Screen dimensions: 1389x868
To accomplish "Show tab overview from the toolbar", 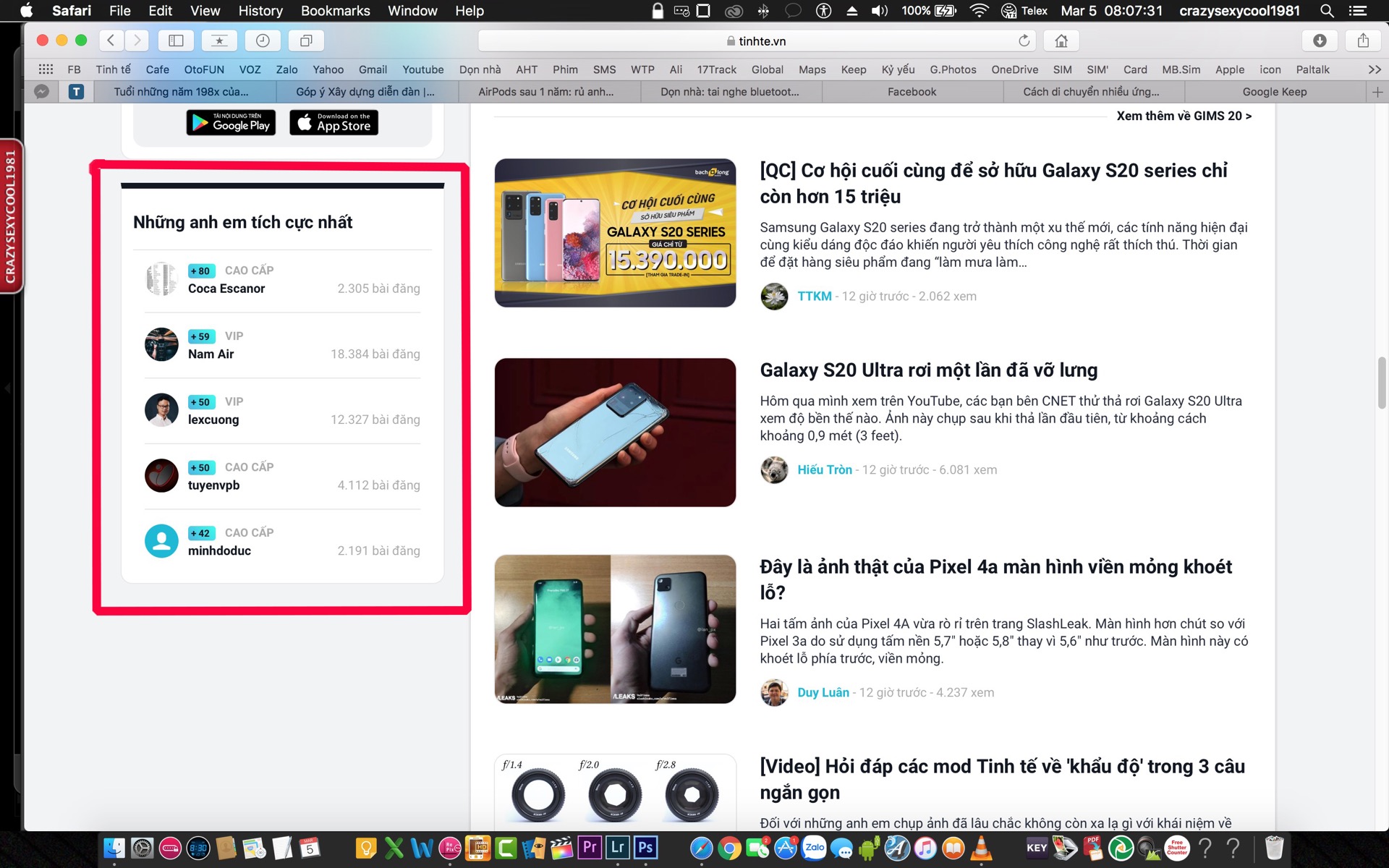I will tap(306, 41).
